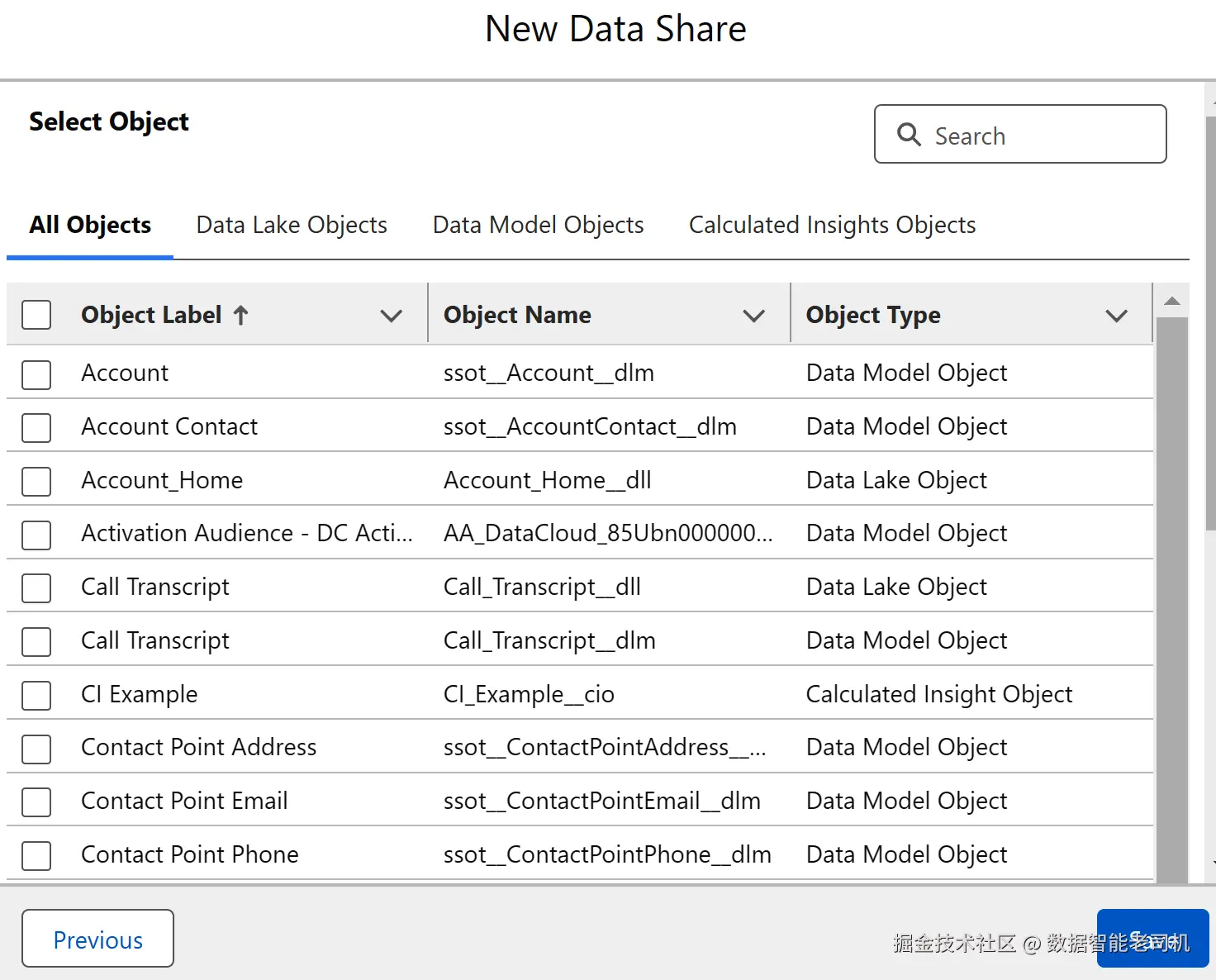Show the Calculated Insights Objects tab
Image resolution: width=1216 pixels, height=980 pixels.
click(x=832, y=225)
